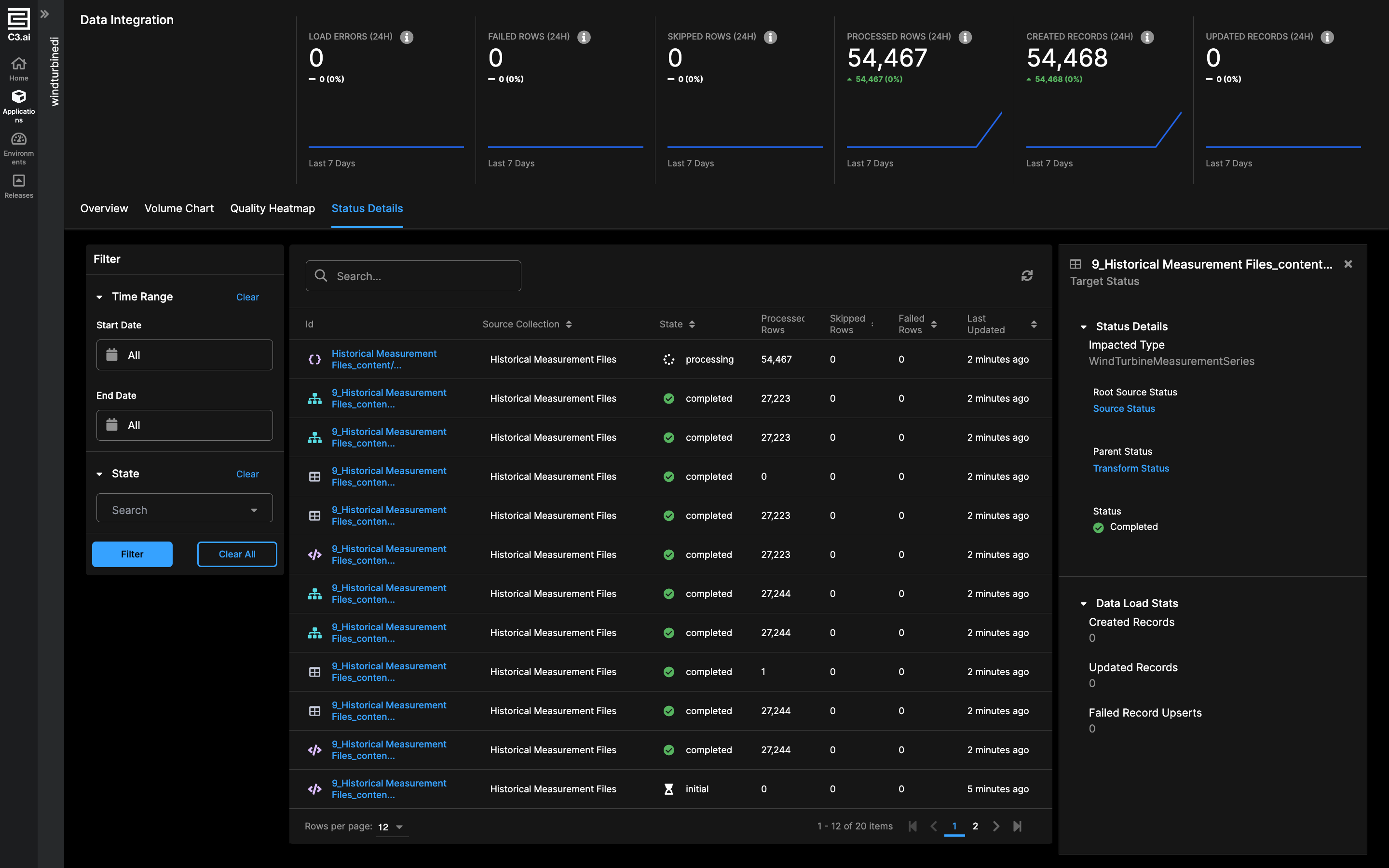Click the refresh icon above the table
Image resolution: width=1389 pixels, height=868 pixels.
(1027, 276)
